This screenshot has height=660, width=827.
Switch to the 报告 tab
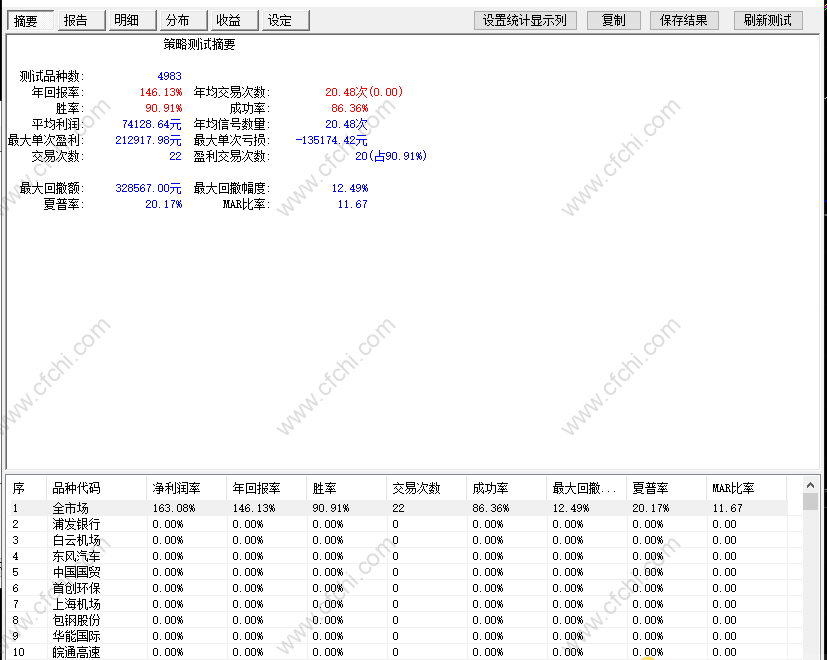[82, 21]
